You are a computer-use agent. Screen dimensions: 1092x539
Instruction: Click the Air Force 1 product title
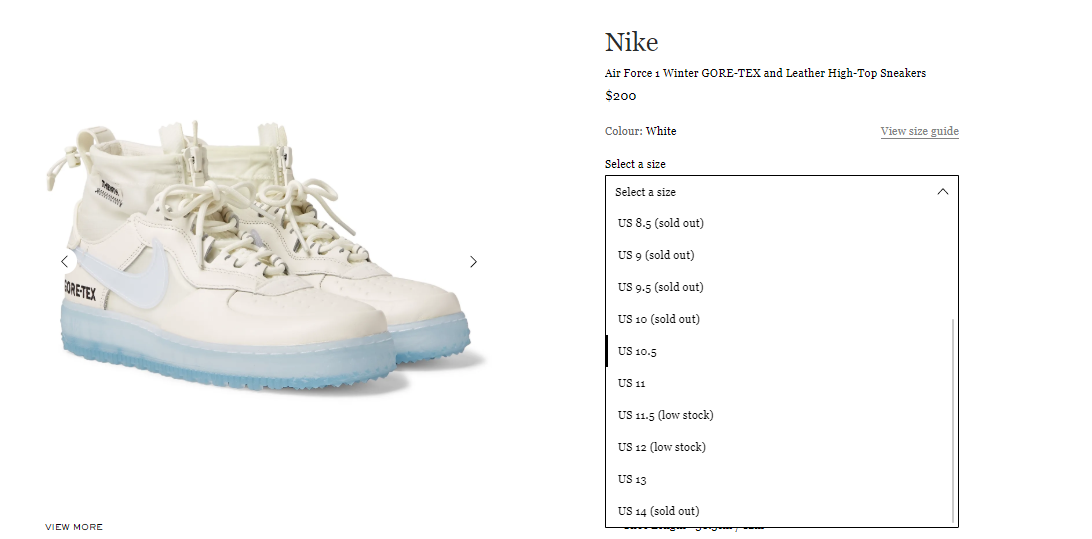(765, 73)
